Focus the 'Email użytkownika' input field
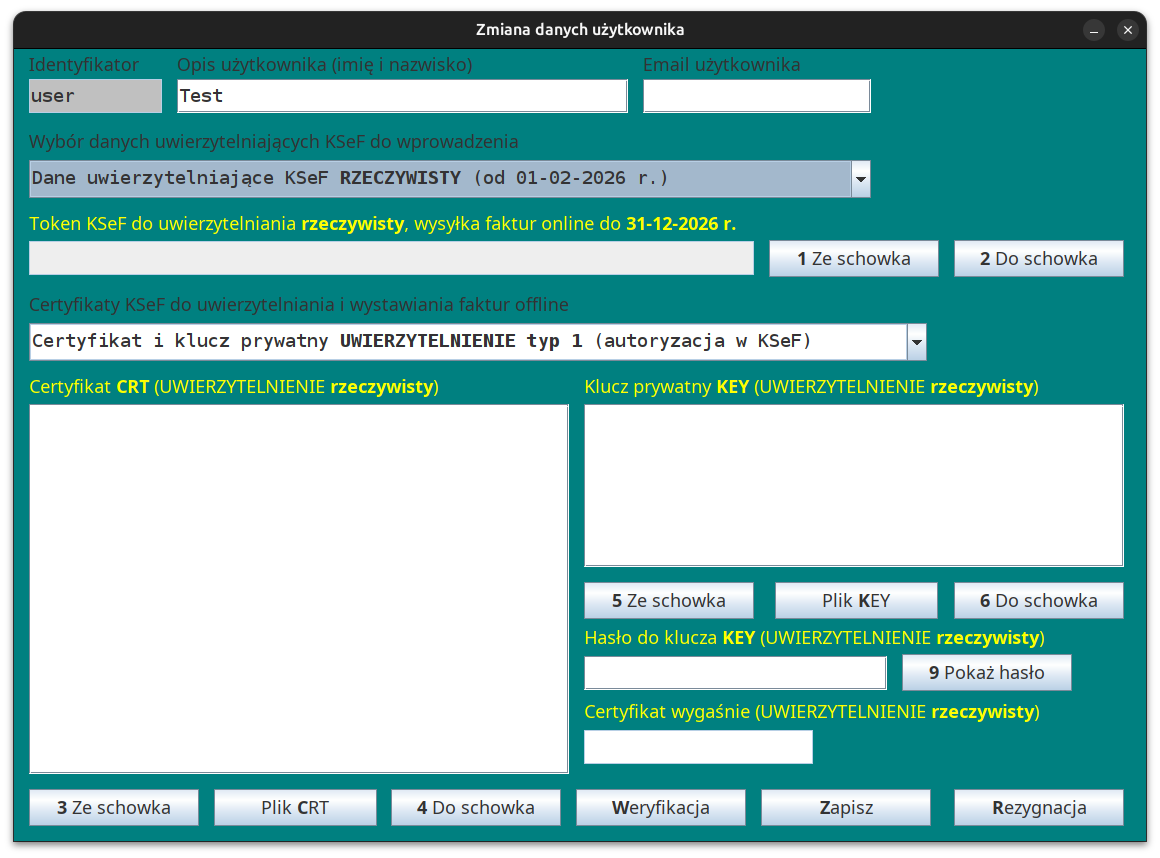The width and height of the screenshot is (1160, 858). click(x=756, y=96)
